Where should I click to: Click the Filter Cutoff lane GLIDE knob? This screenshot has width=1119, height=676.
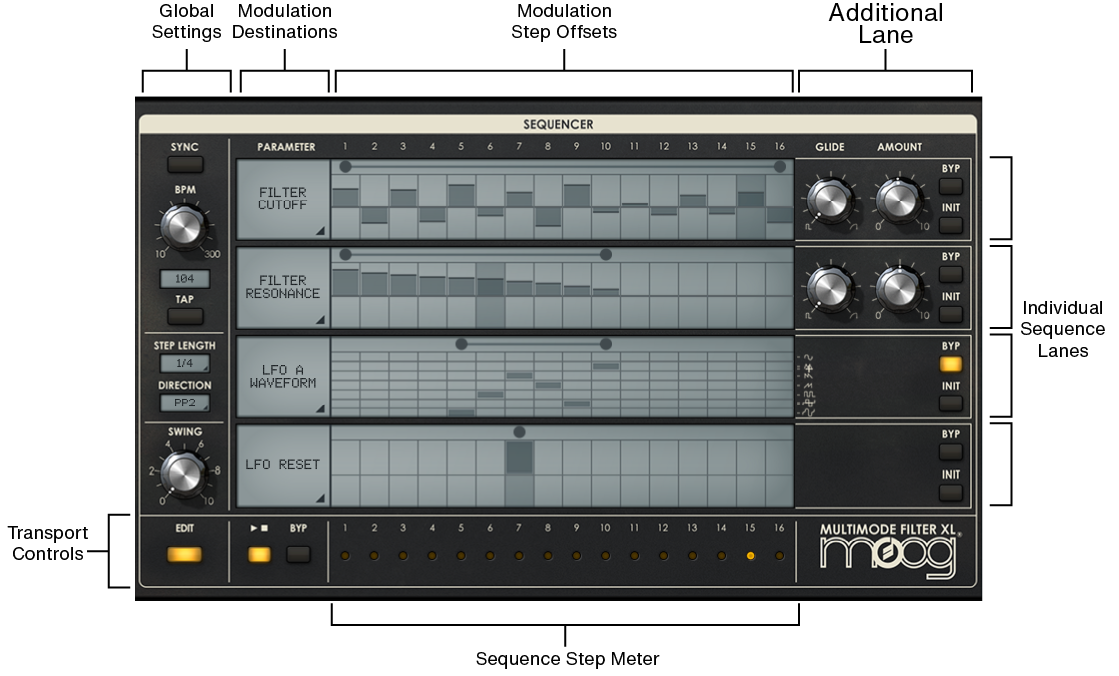[x=830, y=199]
